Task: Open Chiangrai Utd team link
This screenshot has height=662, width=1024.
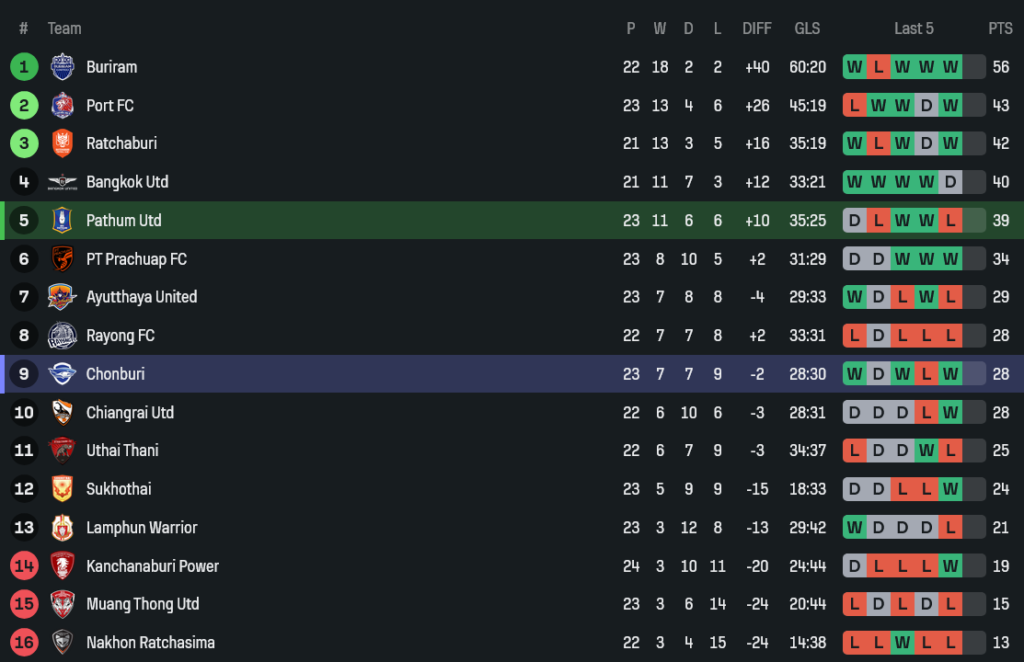Action: pos(130,412)
